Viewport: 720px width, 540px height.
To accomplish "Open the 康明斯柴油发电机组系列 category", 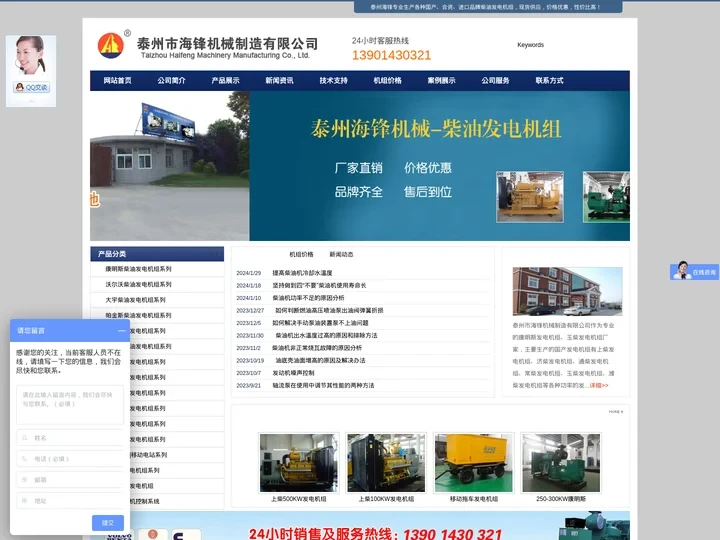I will 138,269.
